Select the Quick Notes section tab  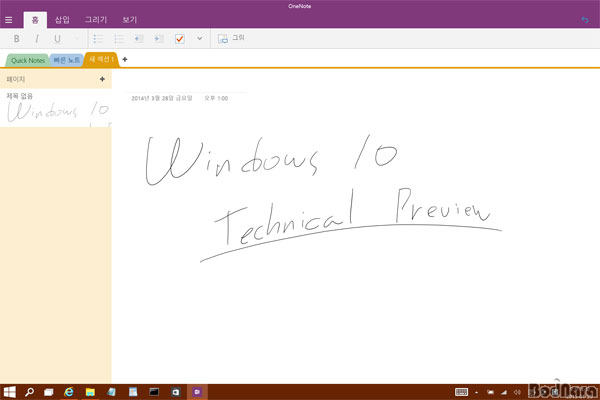point(28,60)
